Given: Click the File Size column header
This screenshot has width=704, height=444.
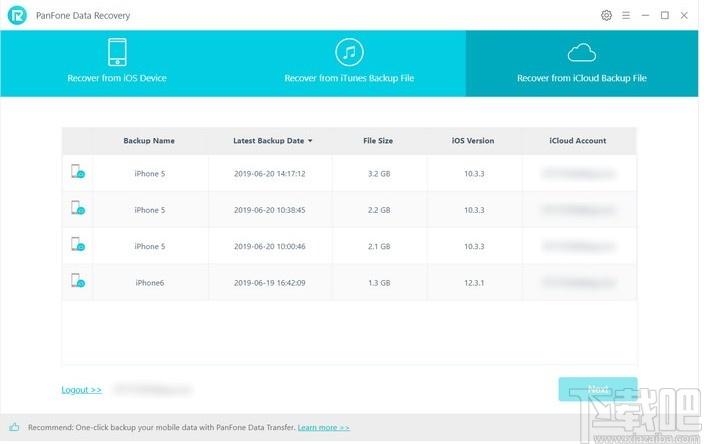Looking at the screenshot, I should coord(378,141).
